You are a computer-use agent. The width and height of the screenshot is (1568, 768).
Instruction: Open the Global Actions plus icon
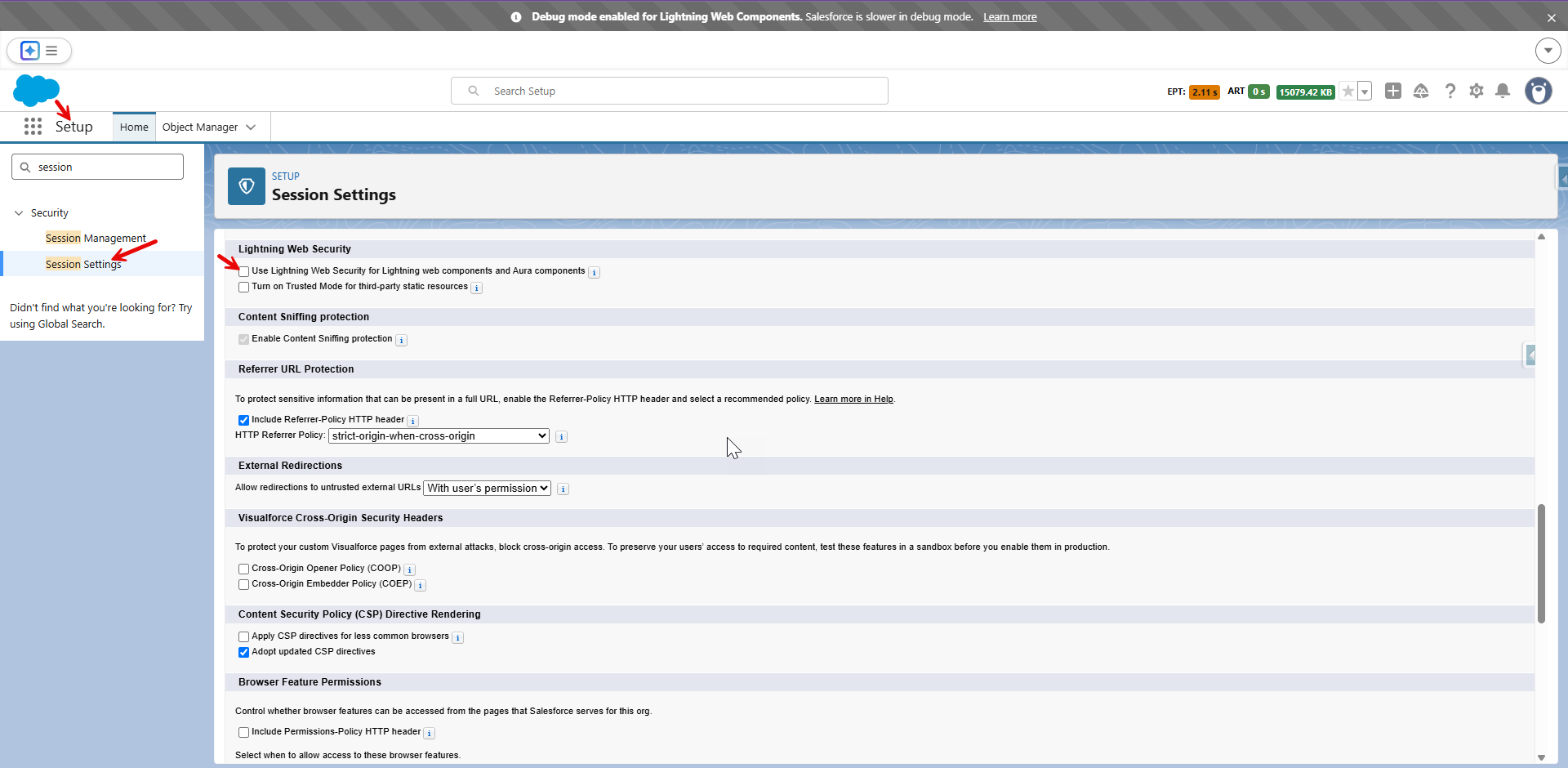pyautogui.click(x=1393, y=91)
